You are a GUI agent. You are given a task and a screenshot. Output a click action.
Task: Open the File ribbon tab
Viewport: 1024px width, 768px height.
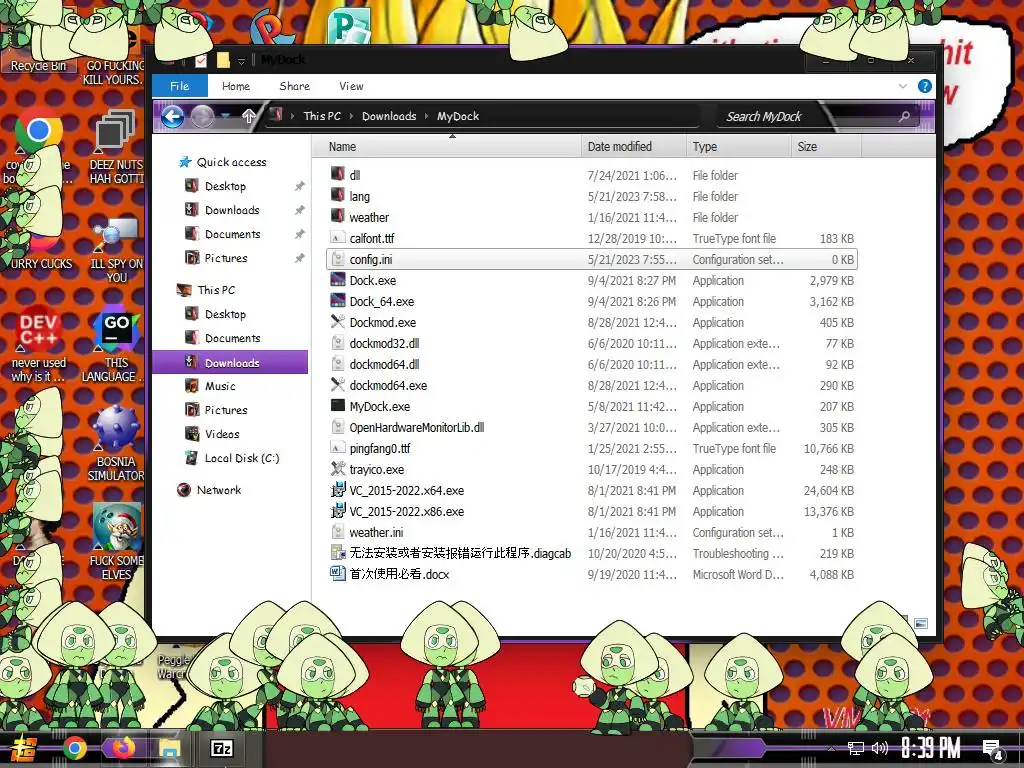[180, 86]
